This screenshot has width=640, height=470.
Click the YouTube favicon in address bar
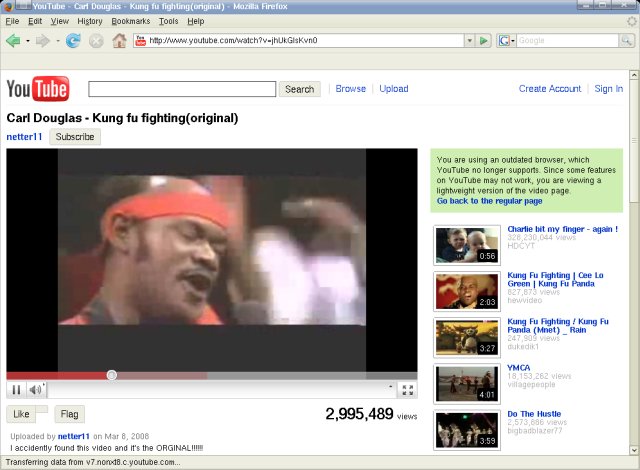pyautogui.click(x=141, y=40)
